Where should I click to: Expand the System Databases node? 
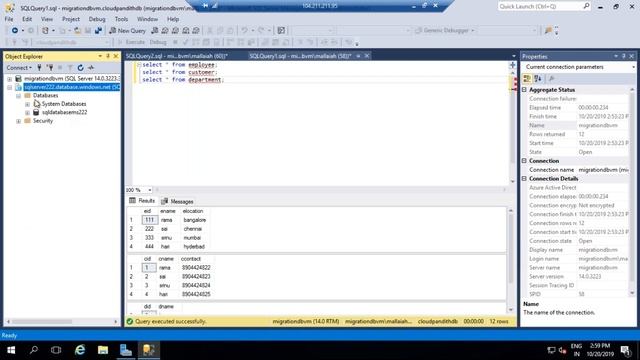click(x=27, y=104)
